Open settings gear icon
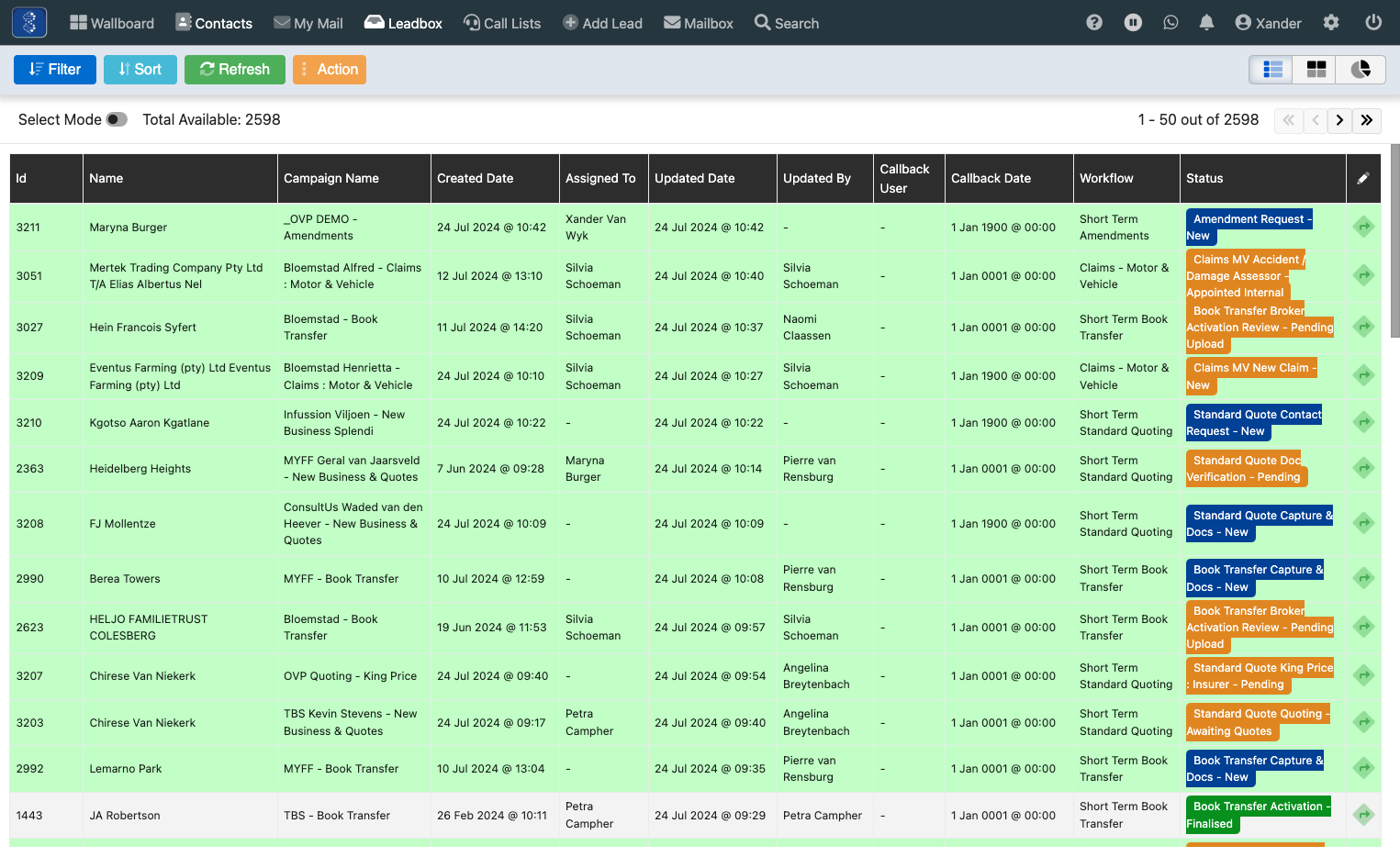 point(1331,23)
